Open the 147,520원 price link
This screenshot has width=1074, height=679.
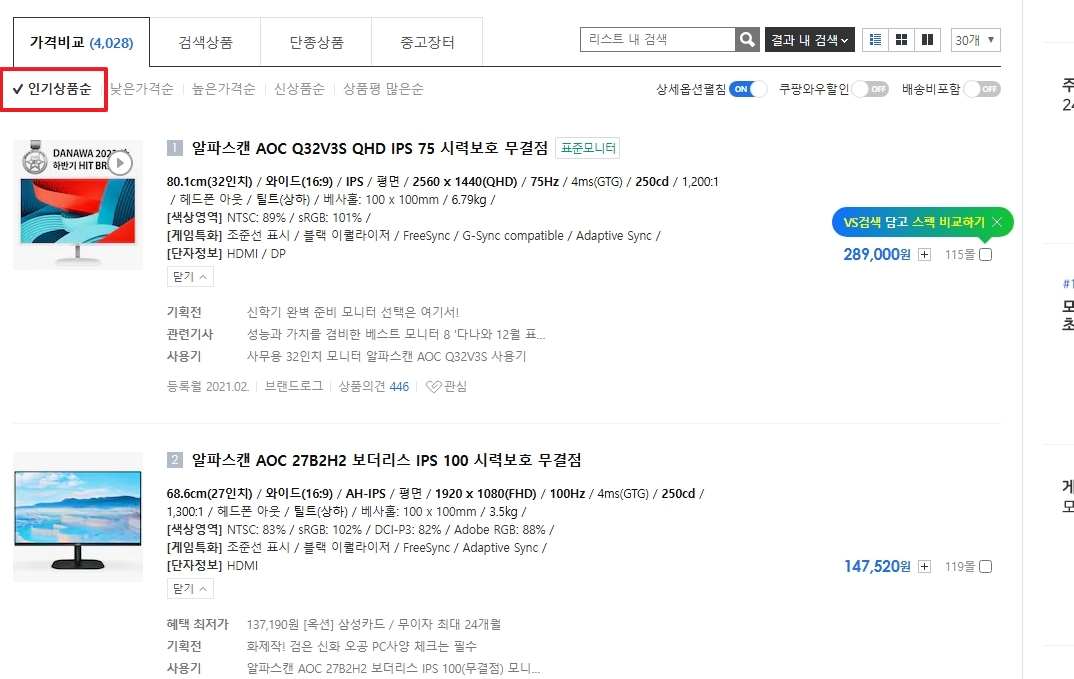tap(877, 567)
